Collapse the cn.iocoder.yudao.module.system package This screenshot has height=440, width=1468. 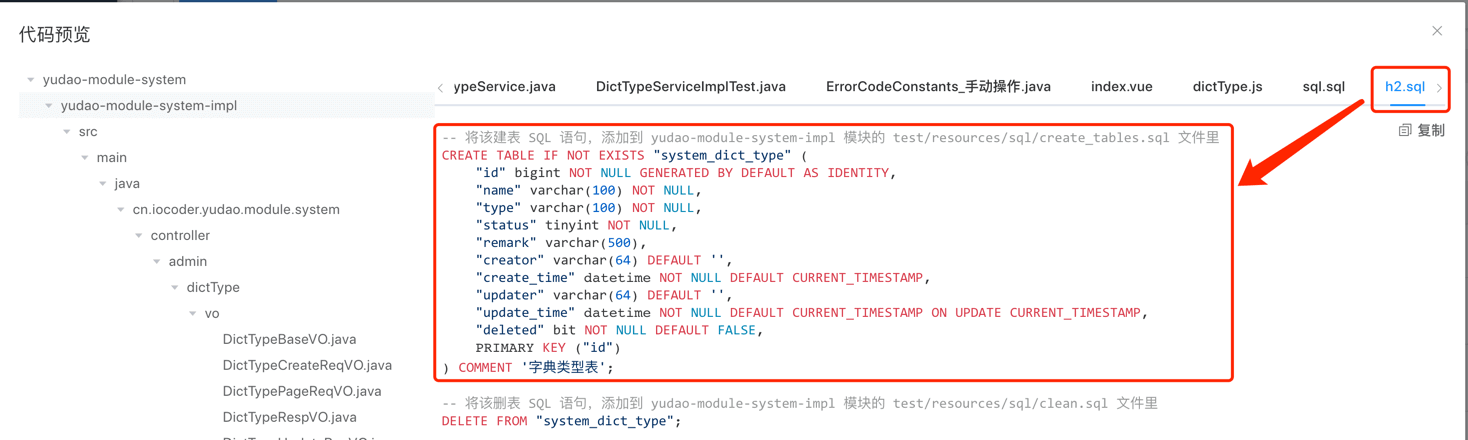tap(121, 210)
